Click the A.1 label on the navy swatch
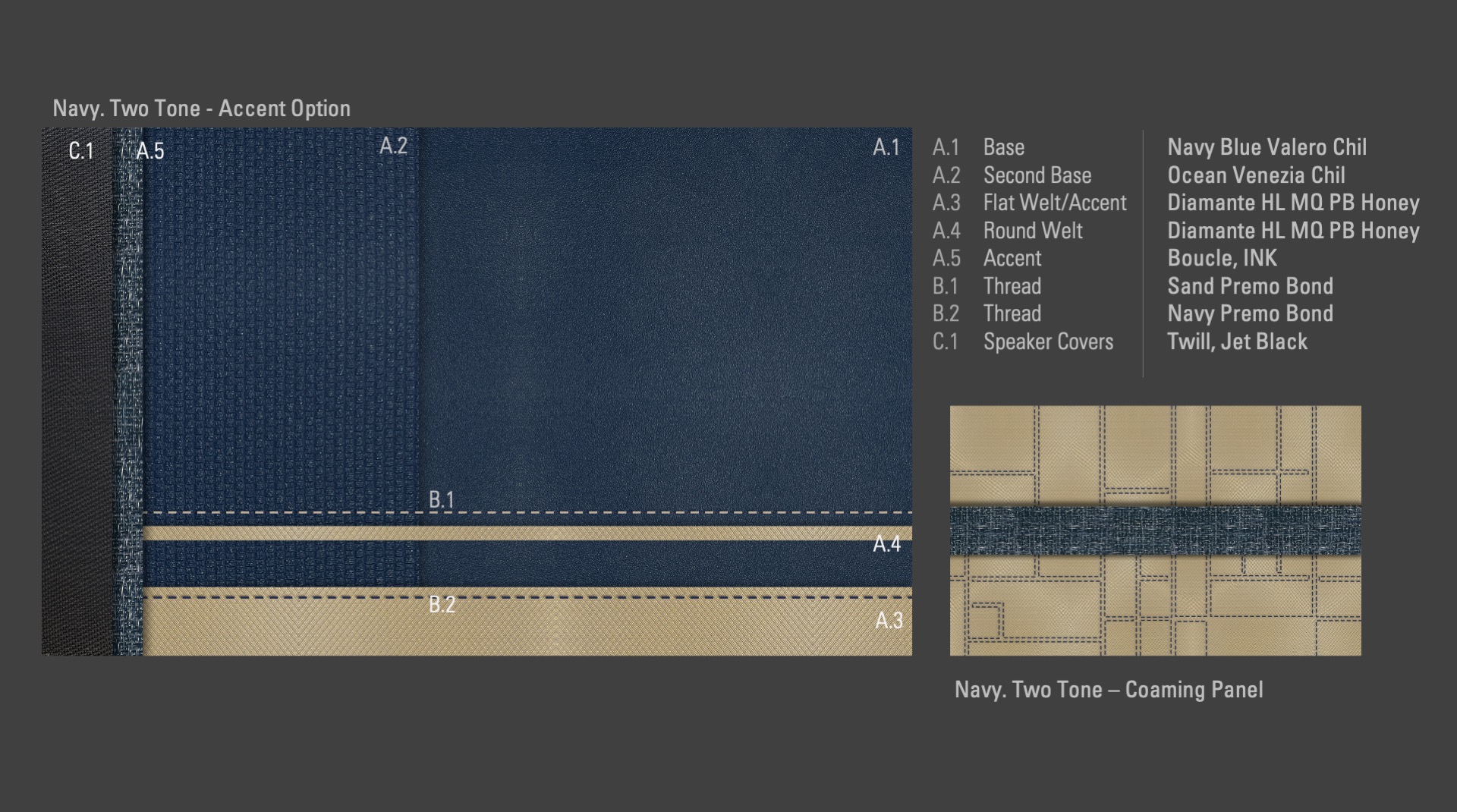1457x812 pixels. [x=886, y=147]
